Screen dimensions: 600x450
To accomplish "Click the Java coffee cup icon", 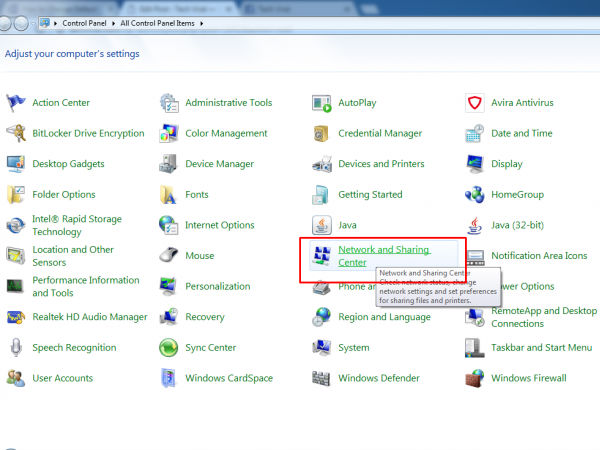I will pyautogui.click(x=322, y=225).
